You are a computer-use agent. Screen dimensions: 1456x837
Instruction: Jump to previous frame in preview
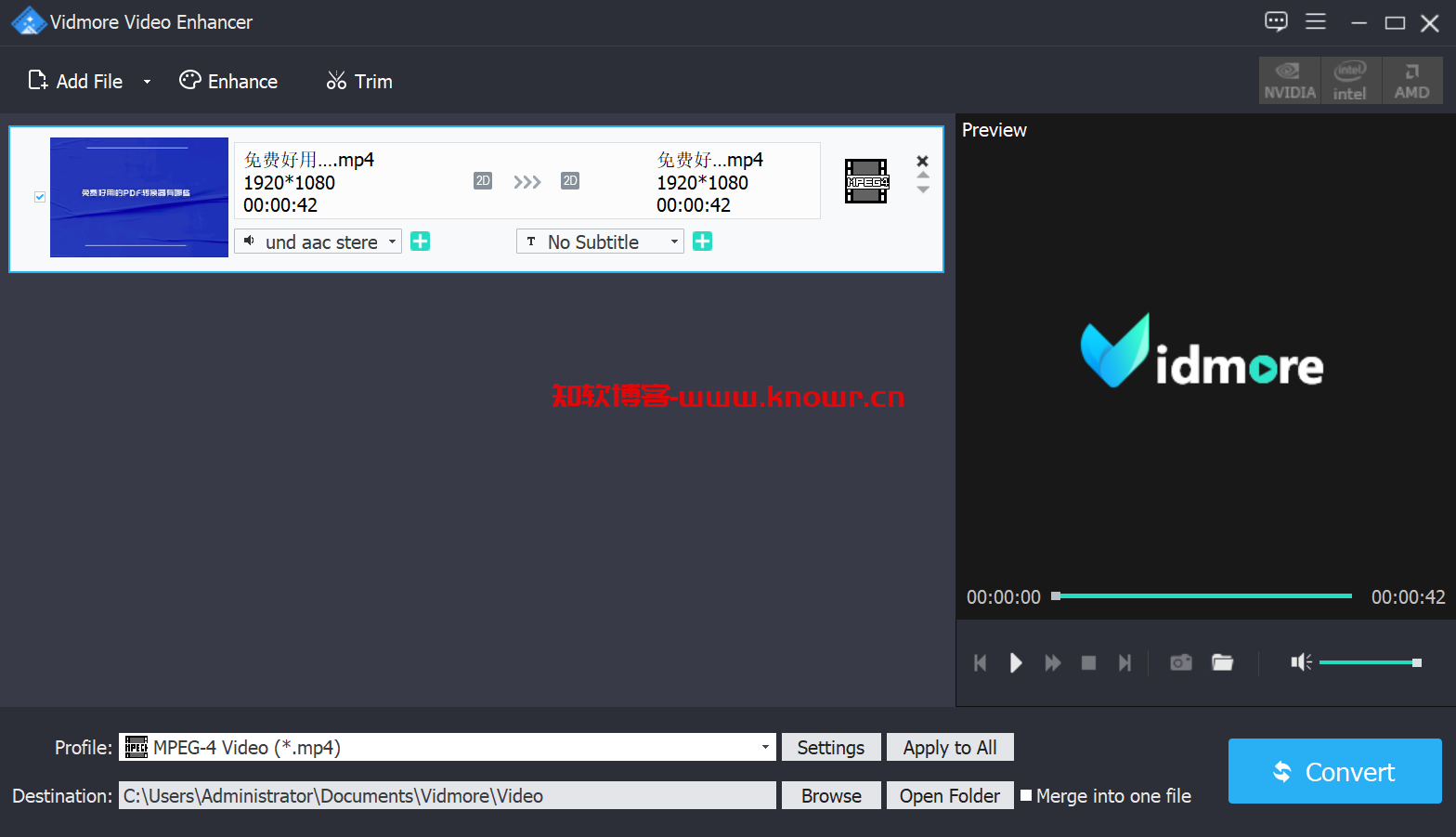(980, 662)
